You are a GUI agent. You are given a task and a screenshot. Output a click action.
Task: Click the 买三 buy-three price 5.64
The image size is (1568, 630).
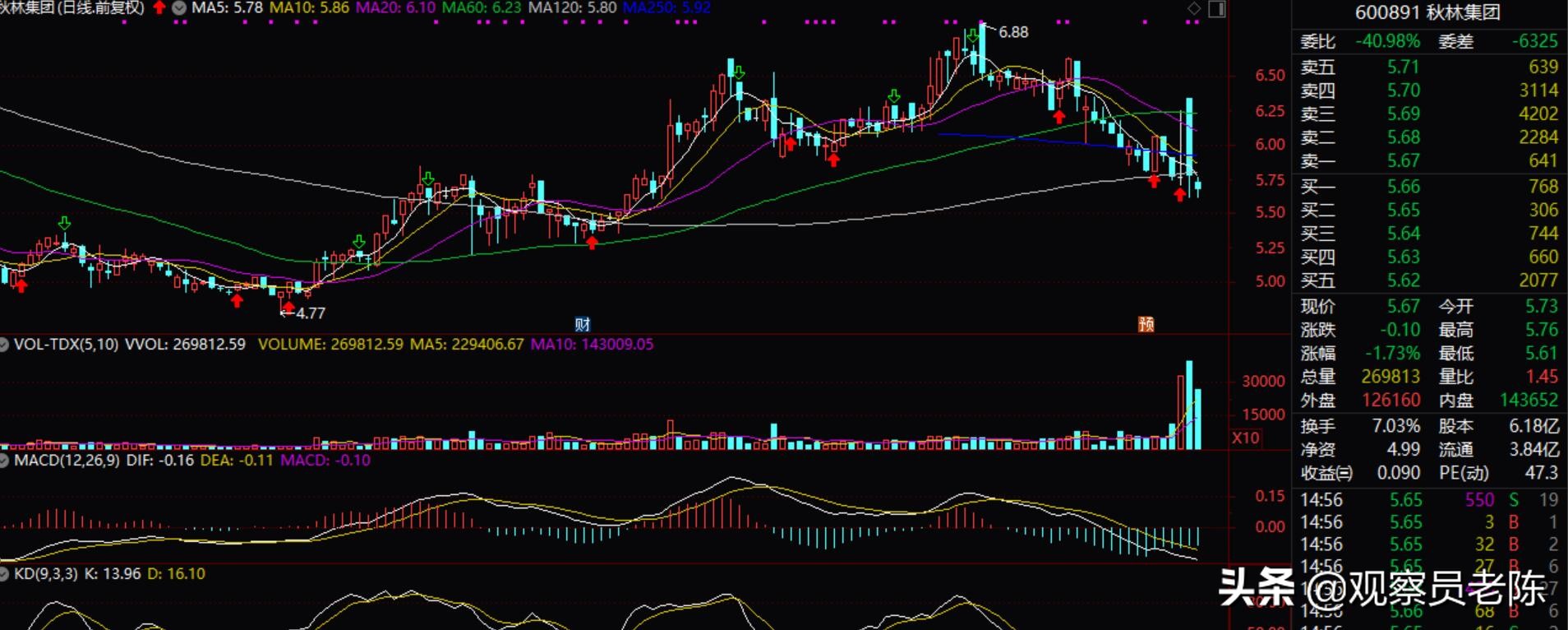coord(1404,234)
